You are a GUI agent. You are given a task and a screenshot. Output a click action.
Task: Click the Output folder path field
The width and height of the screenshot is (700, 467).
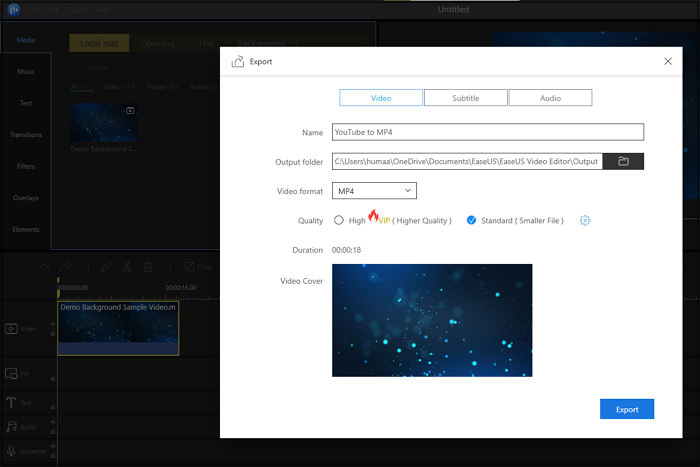pos(466,161)
